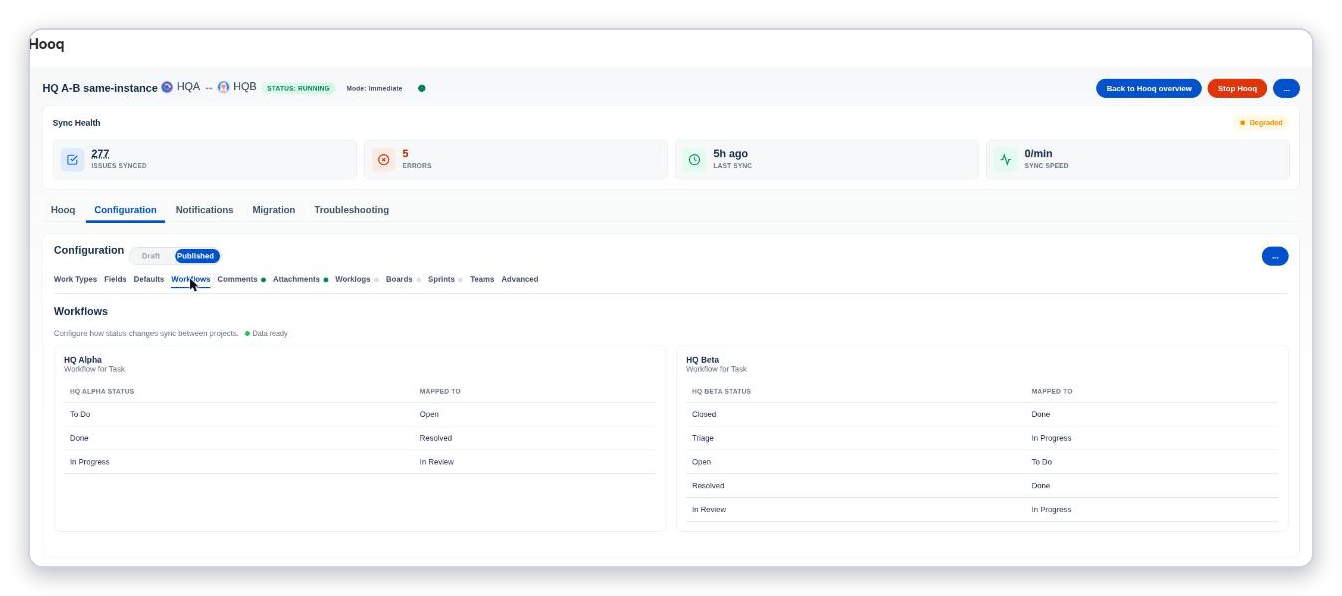Click the sync speed pulse icon
The width and height of the screenshot is (1342, 596).
pyautogui.click(x=1006, y=159)
